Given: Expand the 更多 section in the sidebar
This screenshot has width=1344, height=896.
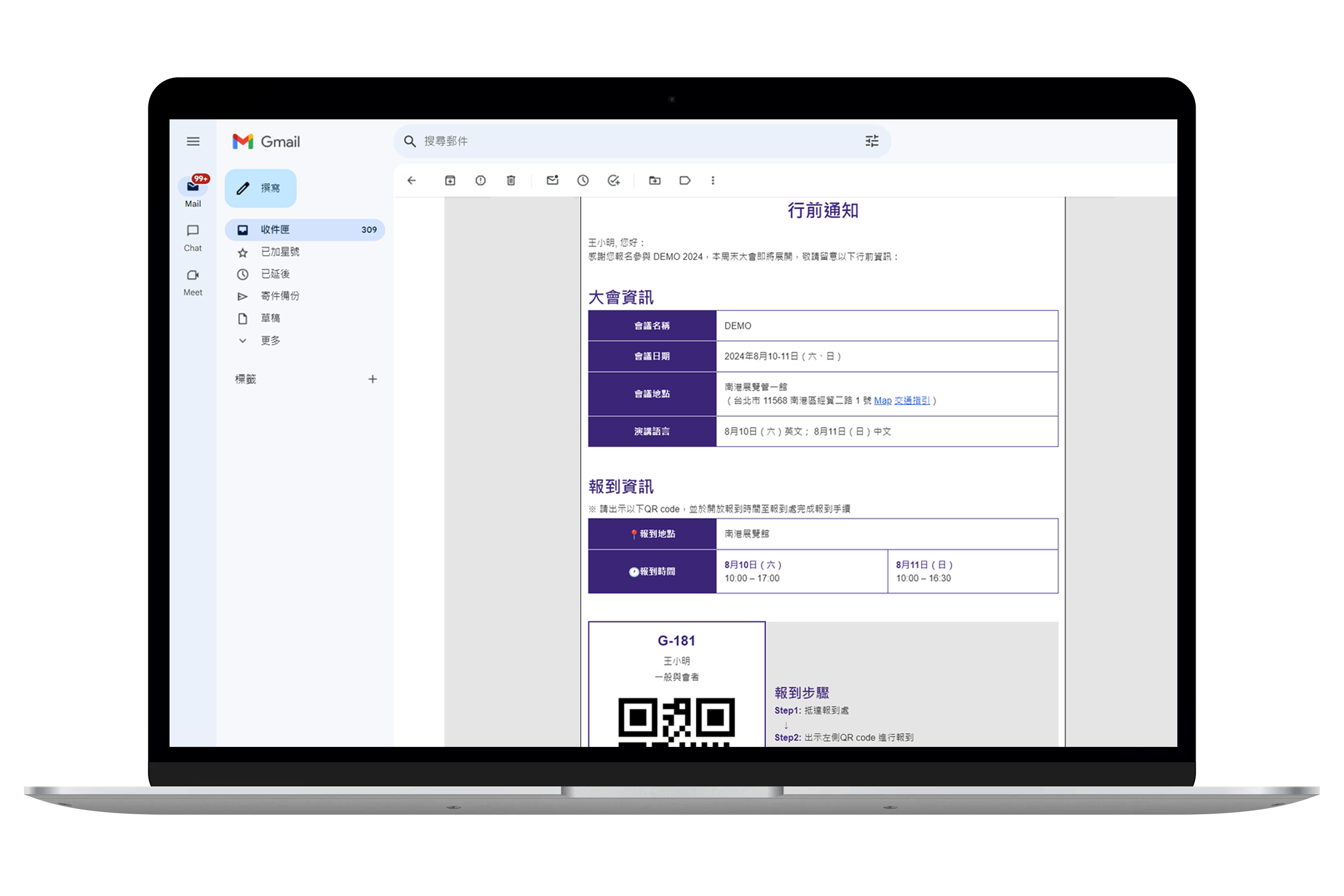Looking at the screenshot, I should click(270, 340).
